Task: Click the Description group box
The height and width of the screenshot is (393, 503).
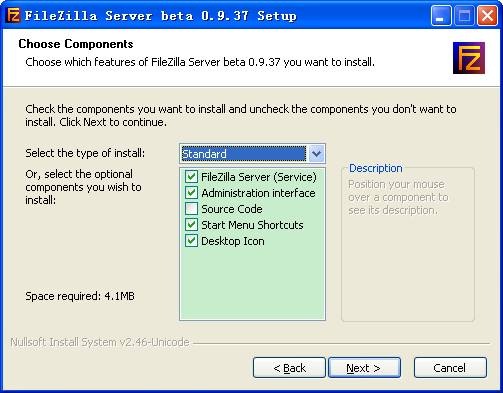Action: (408, 243)
